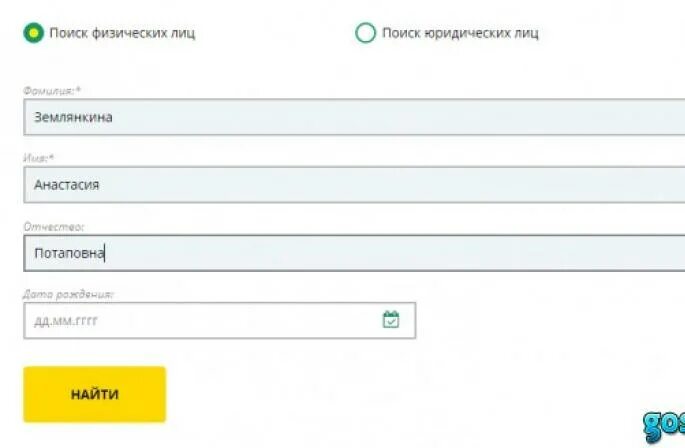Click the дд.мм.гггг placeholder text
The height and width of the screenshot is (448, 685).
[66, 321]
